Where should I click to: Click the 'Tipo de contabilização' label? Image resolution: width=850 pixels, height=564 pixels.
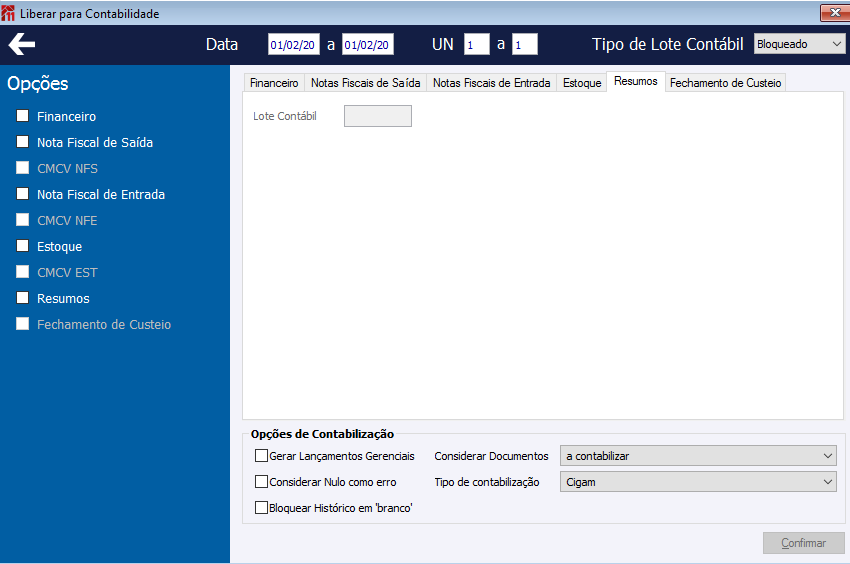pyautogui.click(x=487, y=482)
